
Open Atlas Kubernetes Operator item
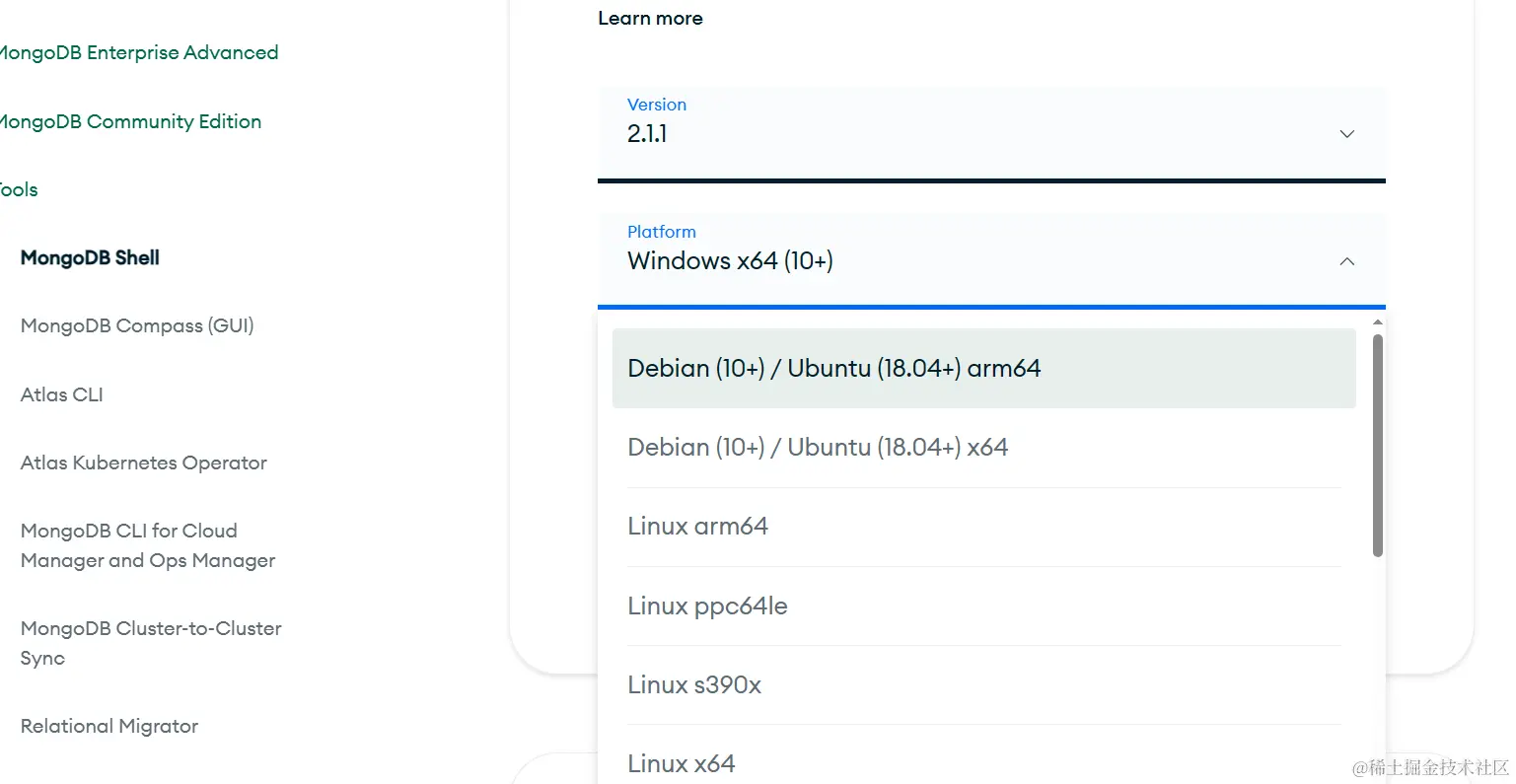click(x=143, y=463)
